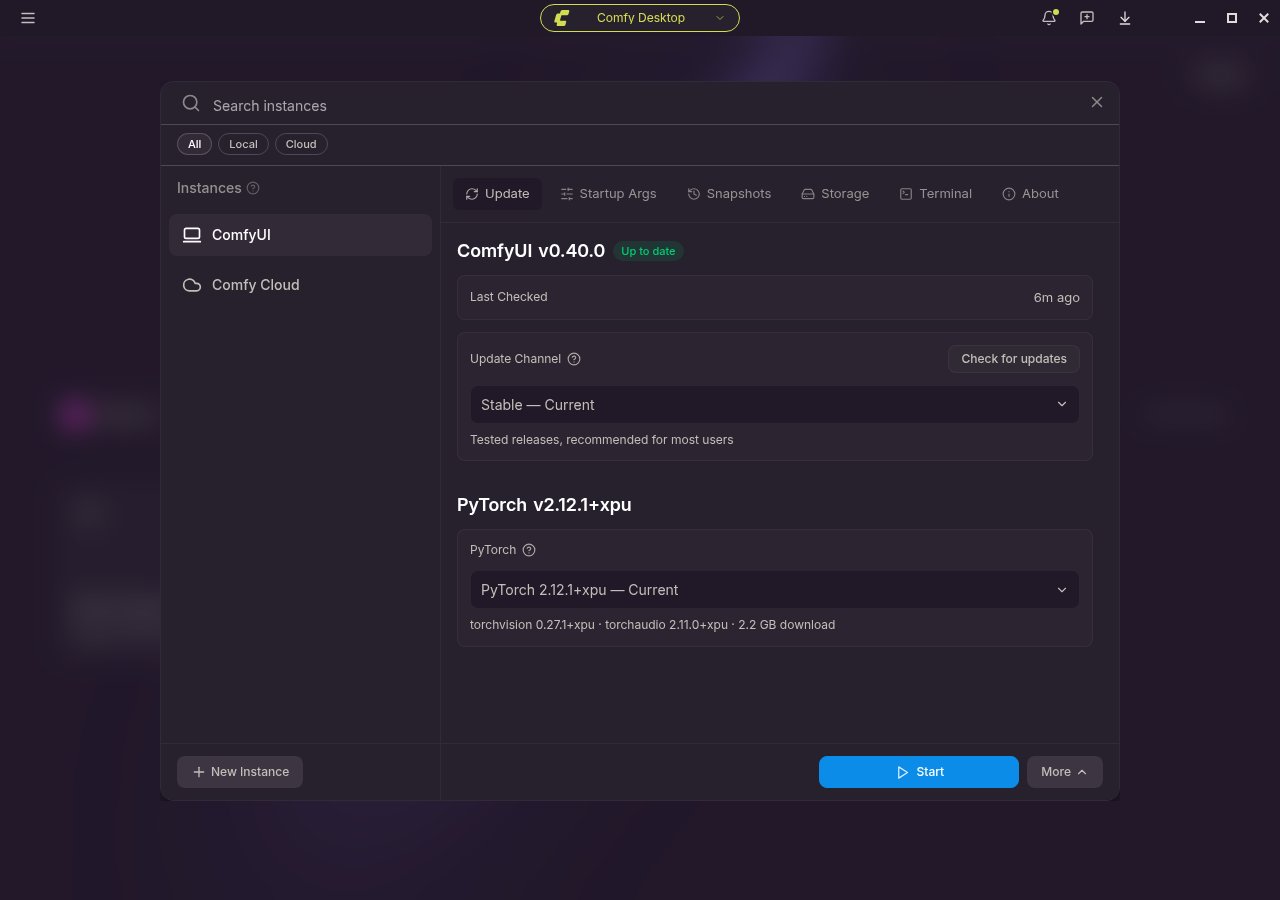Open the Terminal tab
This screenshot has height=900, width=1280.
tap(935, 194)
